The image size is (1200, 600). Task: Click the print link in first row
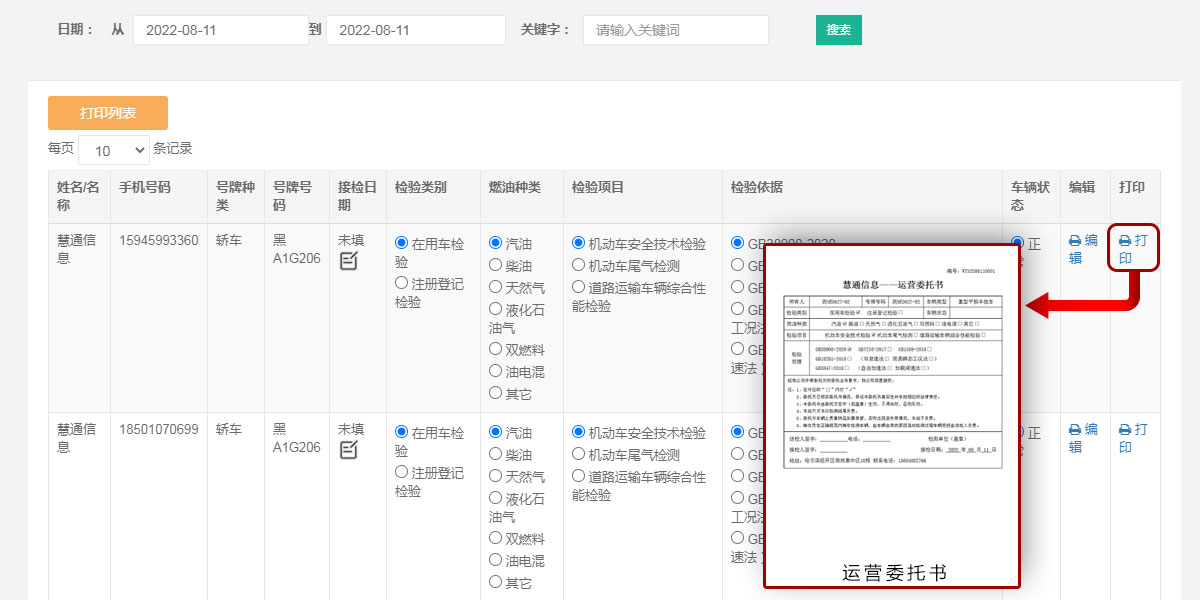(1133, 249)
